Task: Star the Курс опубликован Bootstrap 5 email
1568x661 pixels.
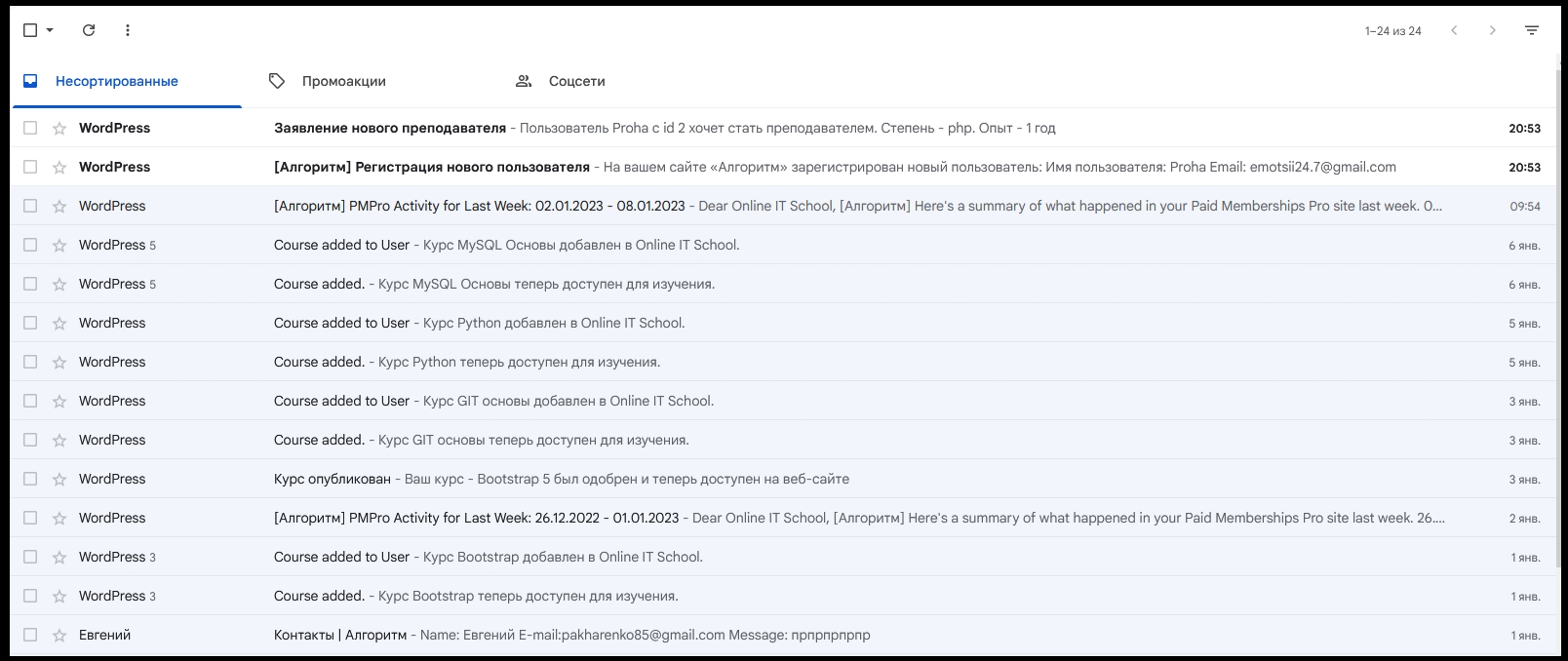Action: pyautogui.click(x=59, y=479)
